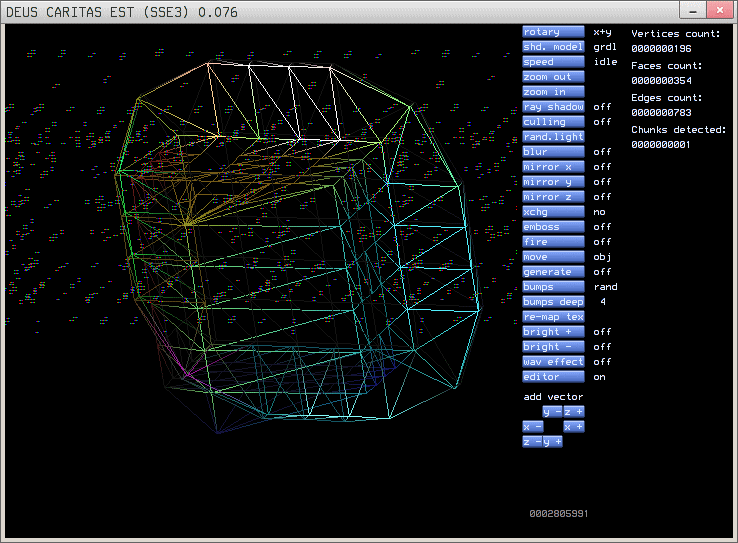Toggle mirror x setting
The height and width of the screenshot is (543, 738).
click(553, 167)
